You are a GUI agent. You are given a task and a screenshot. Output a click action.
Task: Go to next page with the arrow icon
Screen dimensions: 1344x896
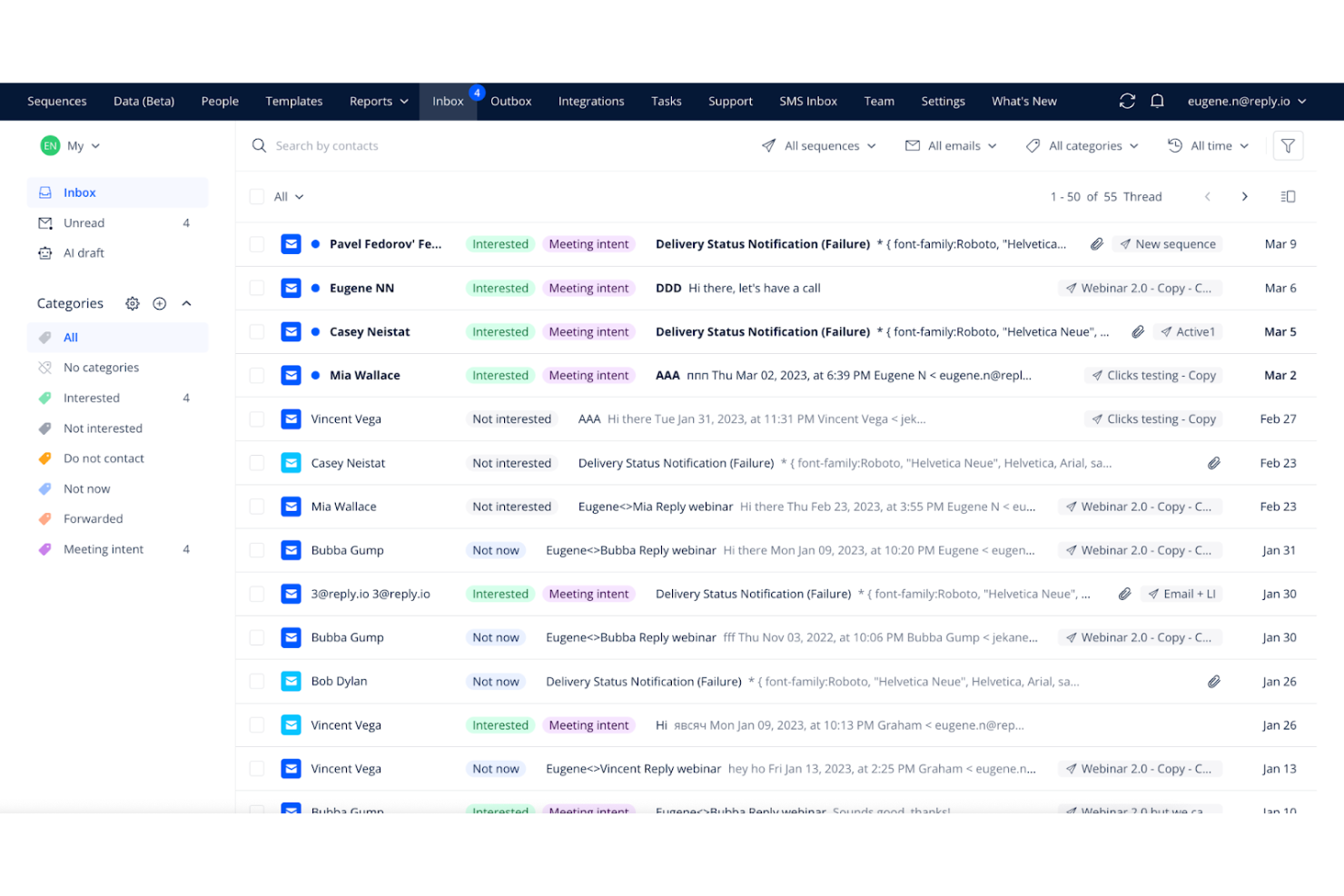(x=1244, y=196)
